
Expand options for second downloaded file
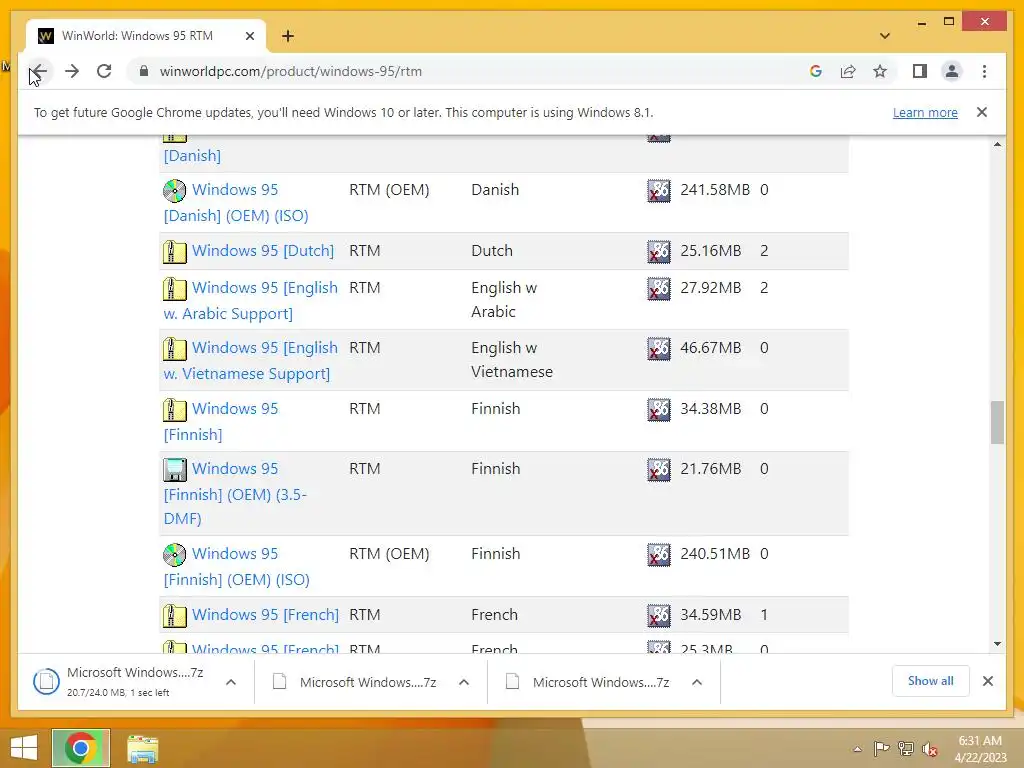pos(464,682)
